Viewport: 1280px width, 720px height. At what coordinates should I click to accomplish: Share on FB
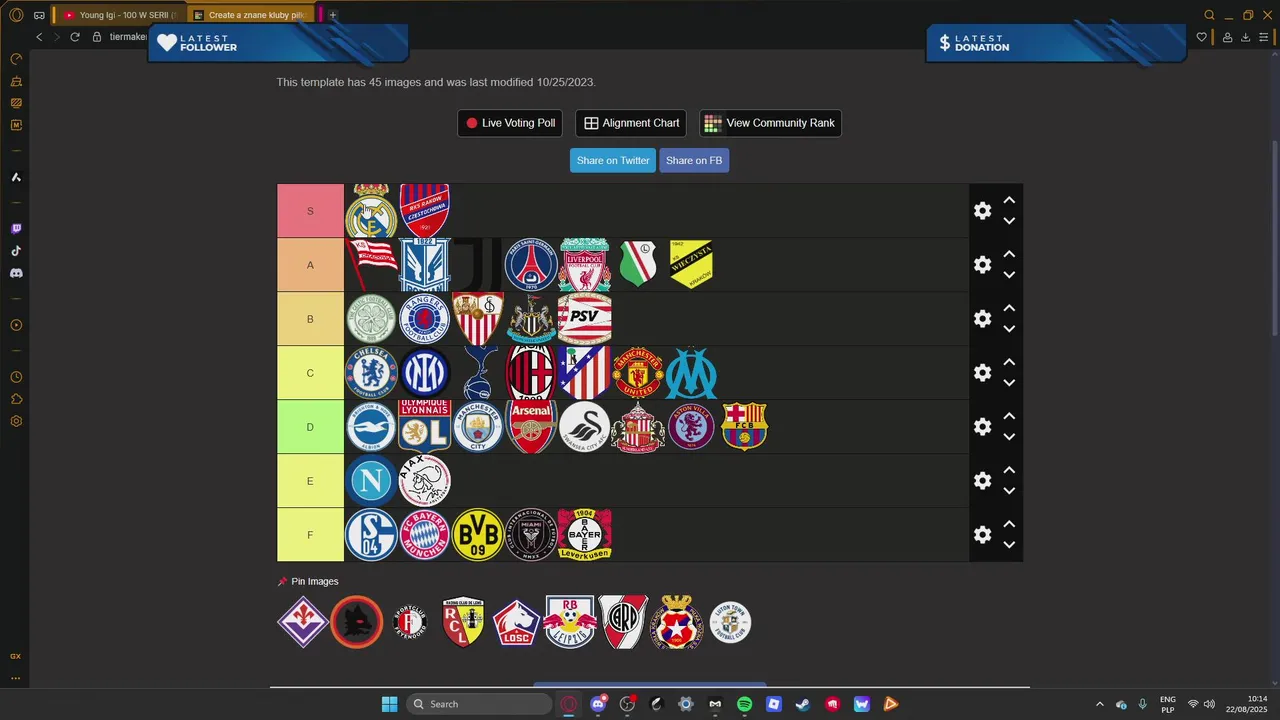(694, 160)
